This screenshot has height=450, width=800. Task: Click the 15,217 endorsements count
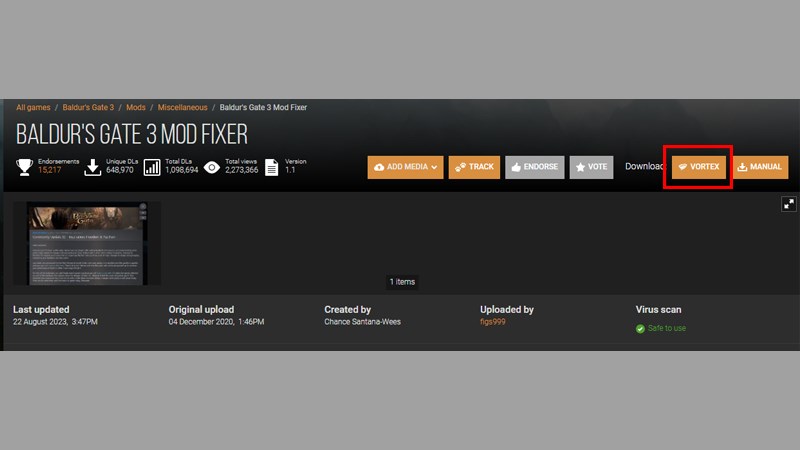51,171
